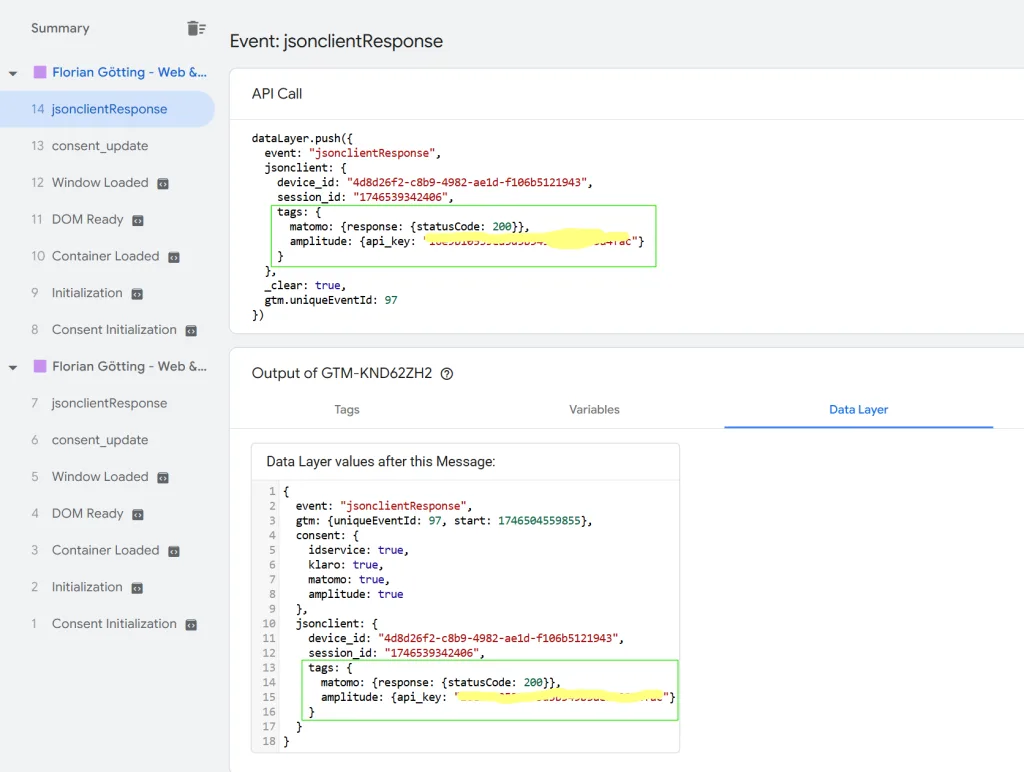This screenshot has height=772, width=1024.
Task: Click code icon next to event 11 DOM Ready
Action: (138, 220)
